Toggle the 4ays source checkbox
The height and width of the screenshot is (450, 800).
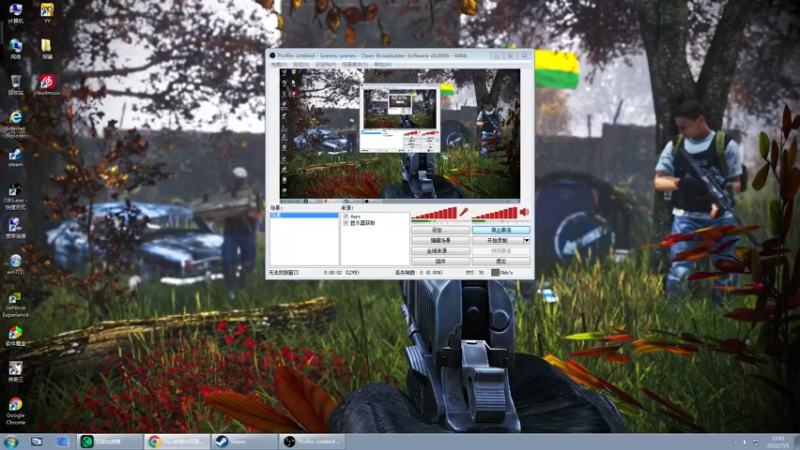pyautogui.click(x=346, y=216)
